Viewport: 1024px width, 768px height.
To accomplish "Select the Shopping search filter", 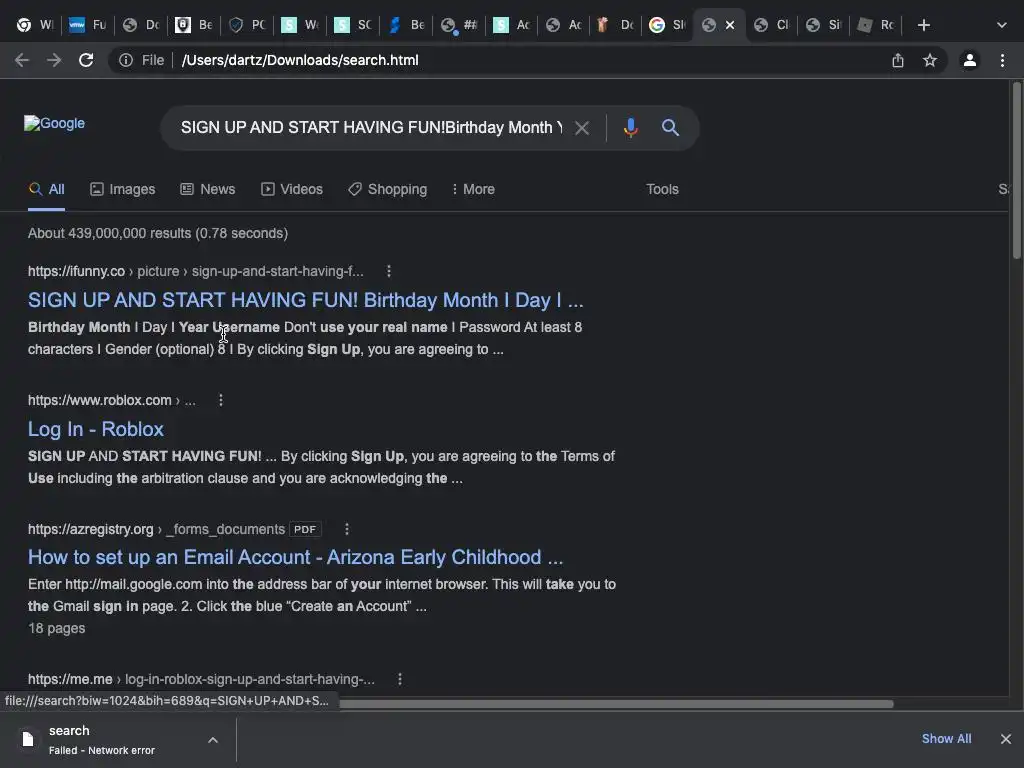I will pos(388,189).
